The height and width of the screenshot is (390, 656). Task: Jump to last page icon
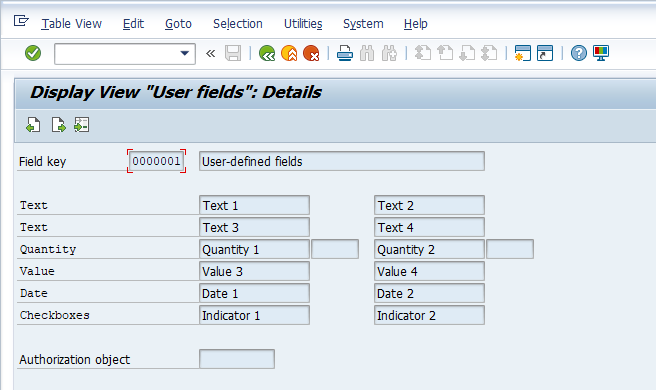click(489, 53)
